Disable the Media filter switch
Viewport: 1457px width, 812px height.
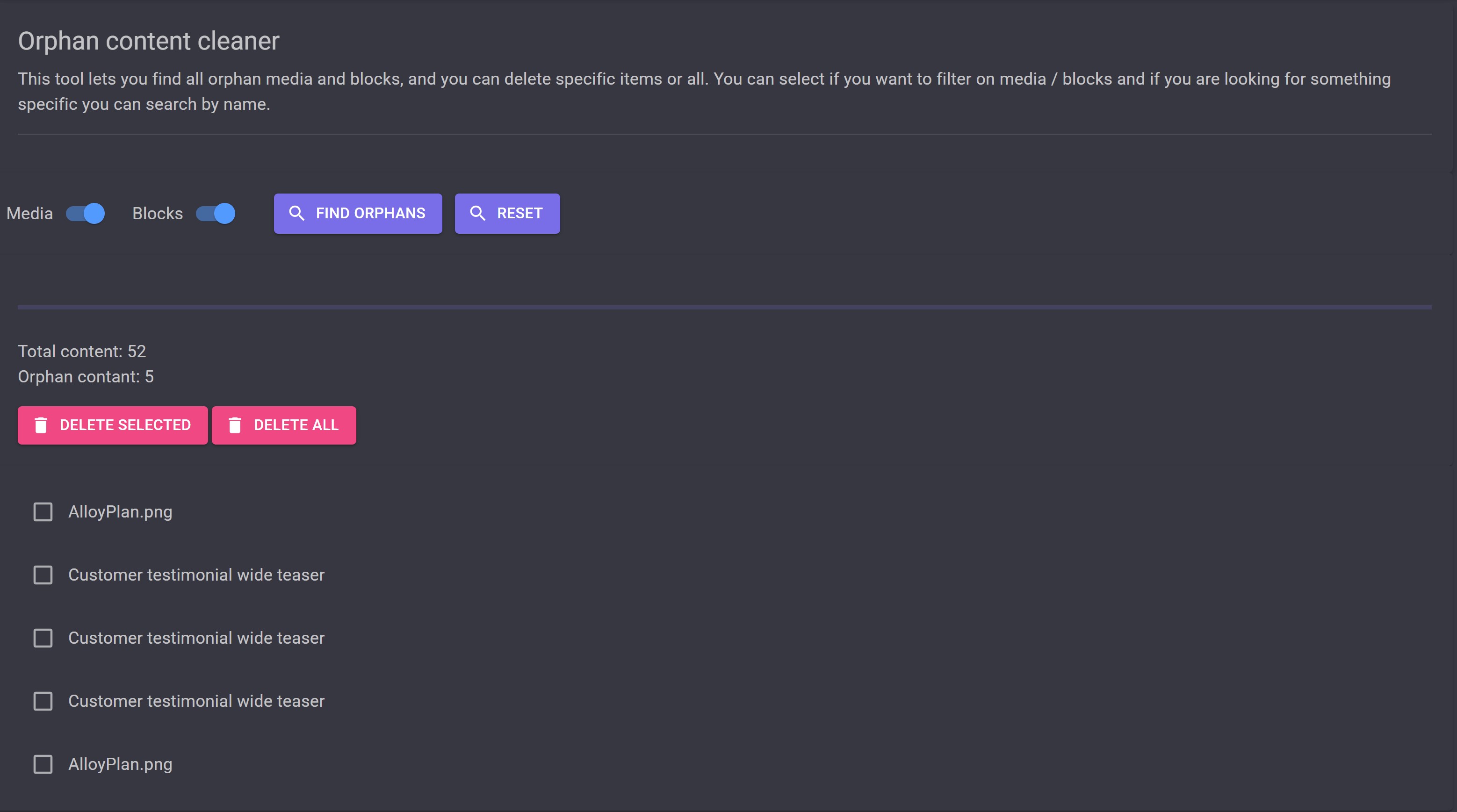tap(86, 213)
